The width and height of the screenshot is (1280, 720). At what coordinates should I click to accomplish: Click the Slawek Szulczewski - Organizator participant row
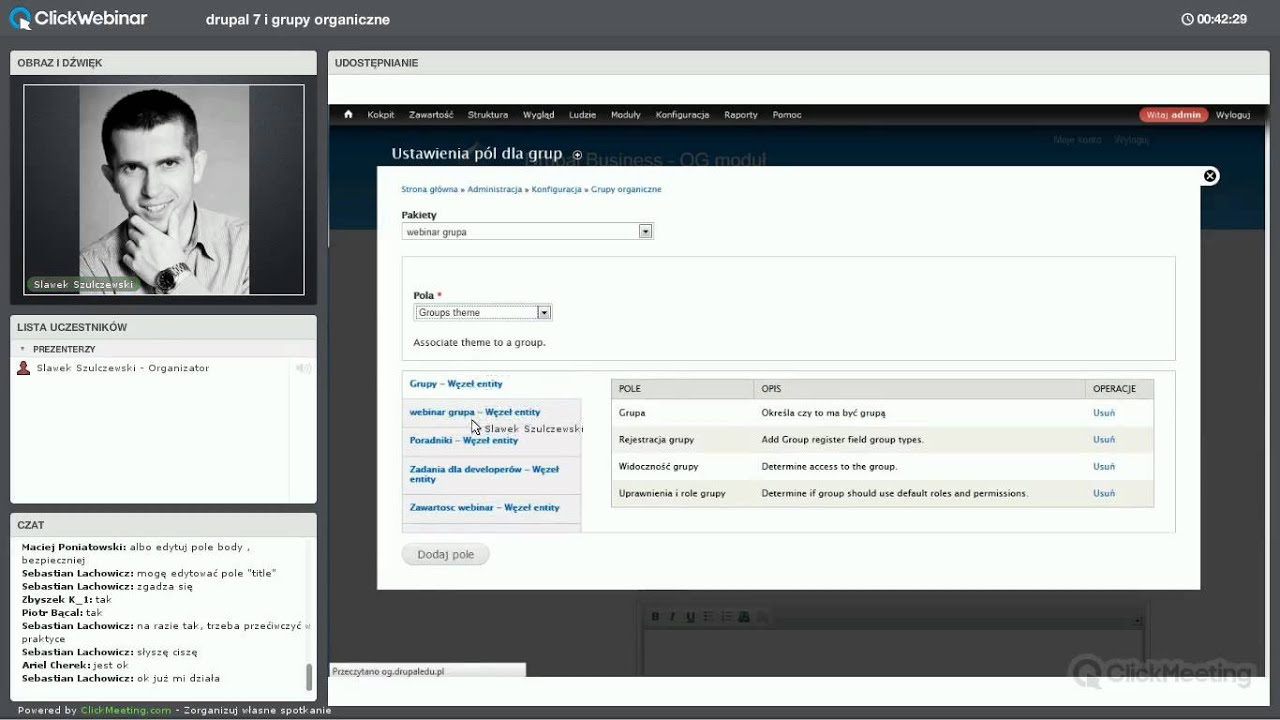(163, 368)
